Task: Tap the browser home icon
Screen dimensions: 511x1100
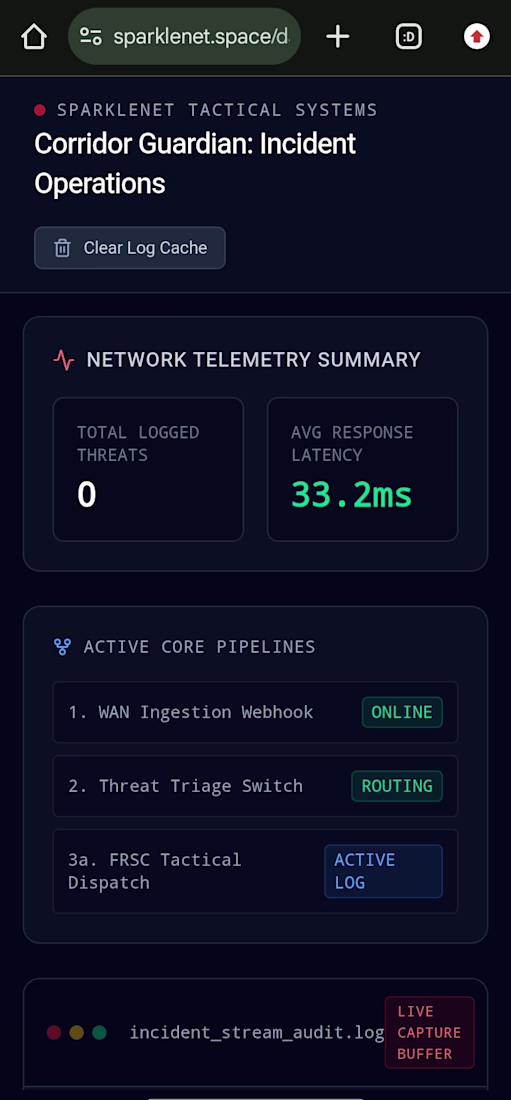Action: (34, 36)
